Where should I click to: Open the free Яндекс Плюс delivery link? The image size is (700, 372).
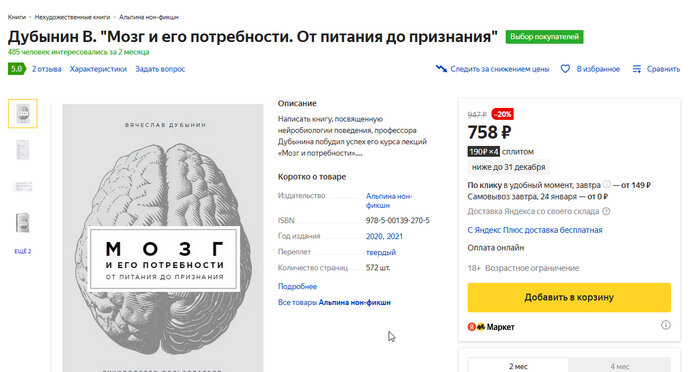535,230
